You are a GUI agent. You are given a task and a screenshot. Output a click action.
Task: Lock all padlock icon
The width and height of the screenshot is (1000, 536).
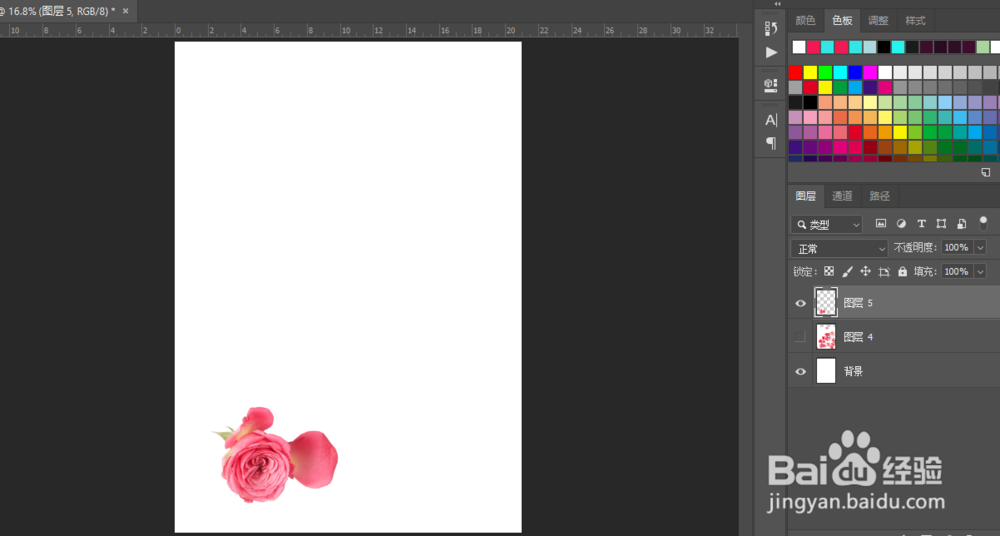(902, 271)
